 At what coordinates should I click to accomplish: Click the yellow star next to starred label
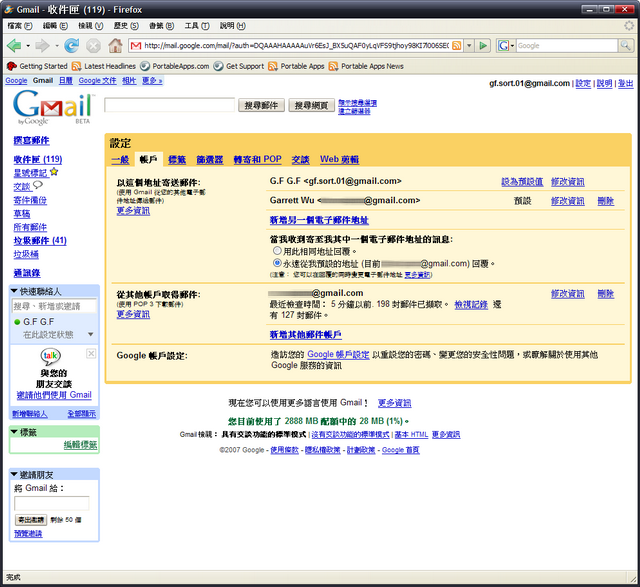(x=54, y=172)
